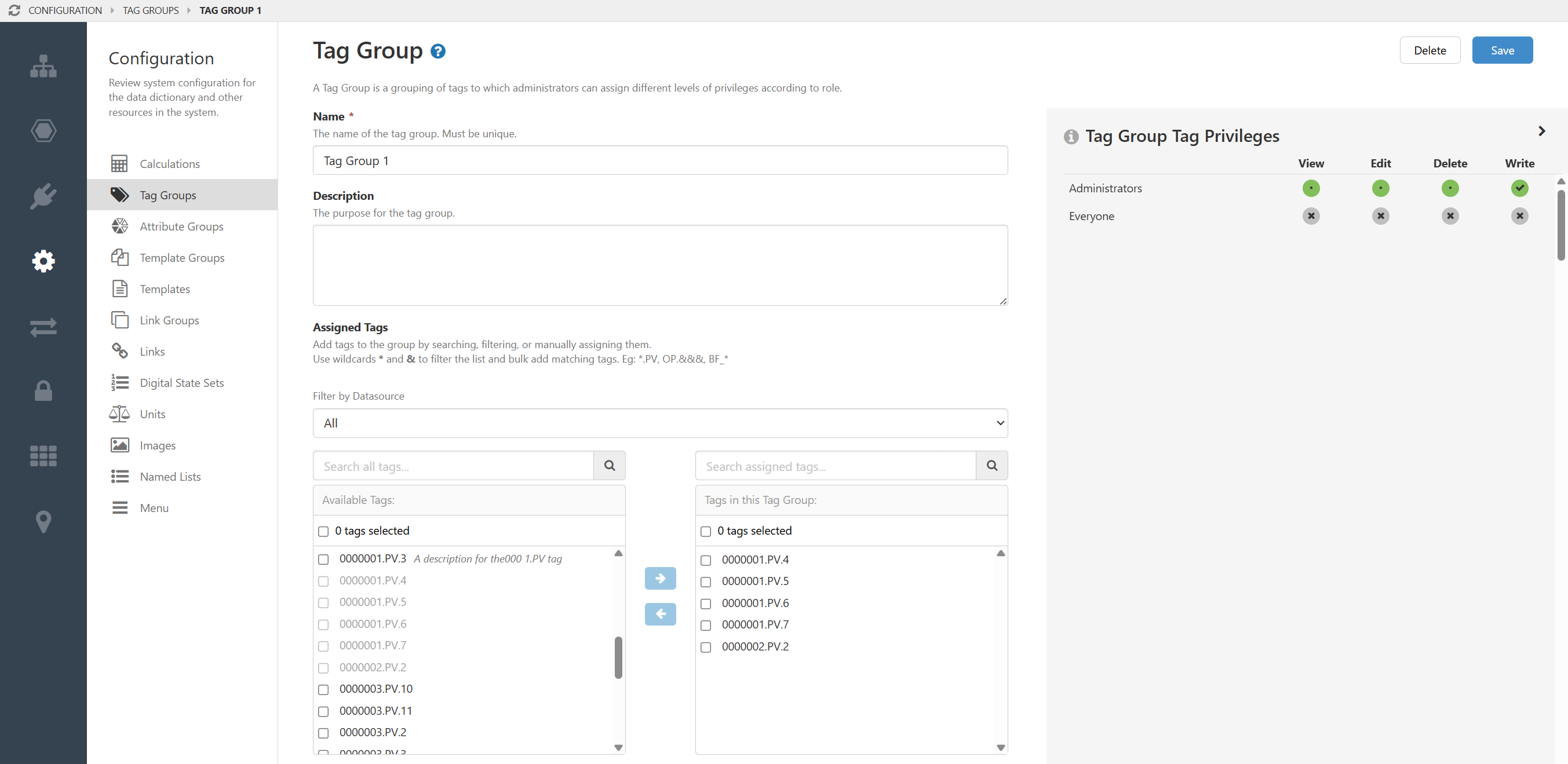Image resolution: width=1568 pixels, height=764 pixels.
Task: Toggle Everyone's View privilege
Action: 1311,216
